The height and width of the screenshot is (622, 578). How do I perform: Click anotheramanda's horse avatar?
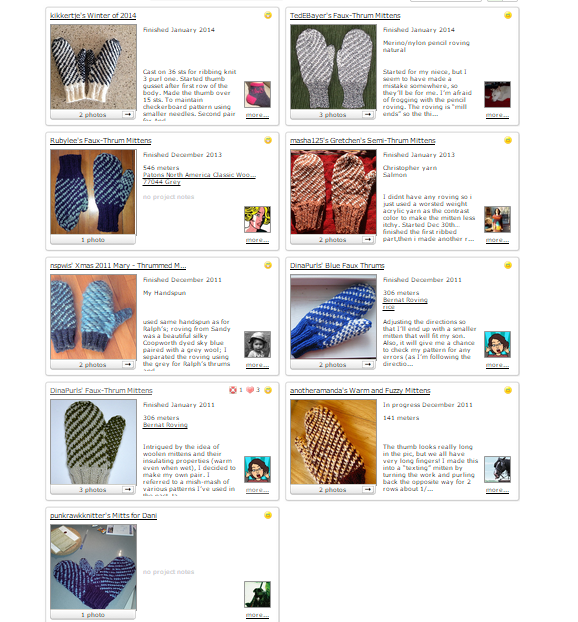(x=497, y=469)
